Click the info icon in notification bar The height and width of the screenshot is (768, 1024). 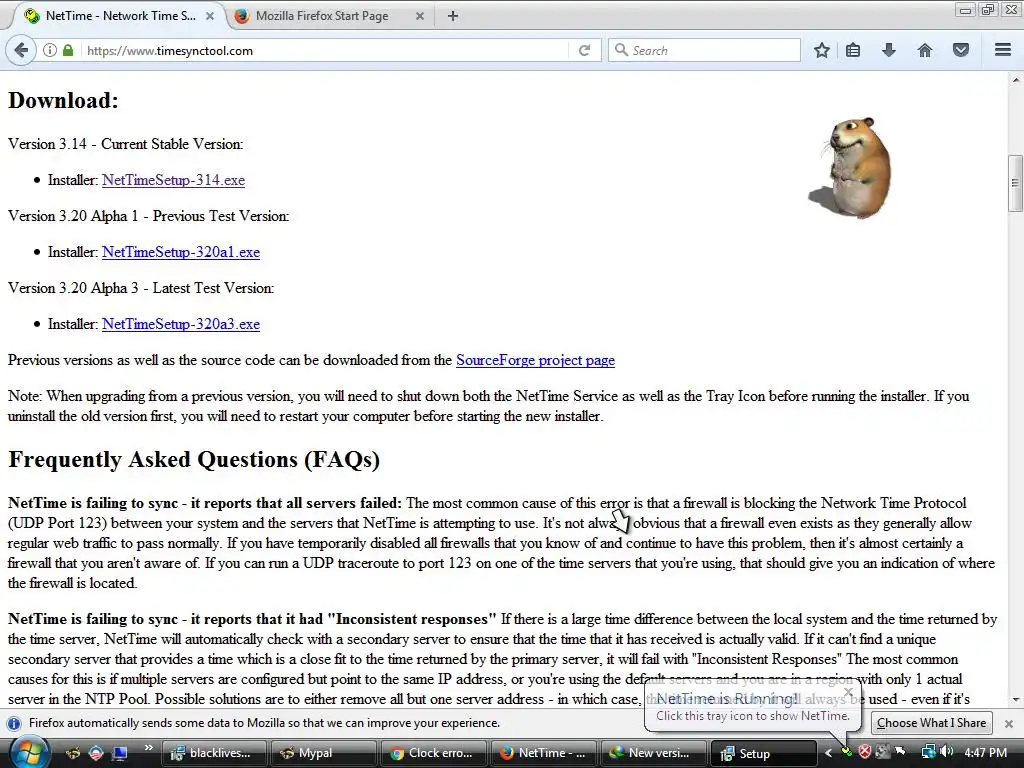coord(14,724)
